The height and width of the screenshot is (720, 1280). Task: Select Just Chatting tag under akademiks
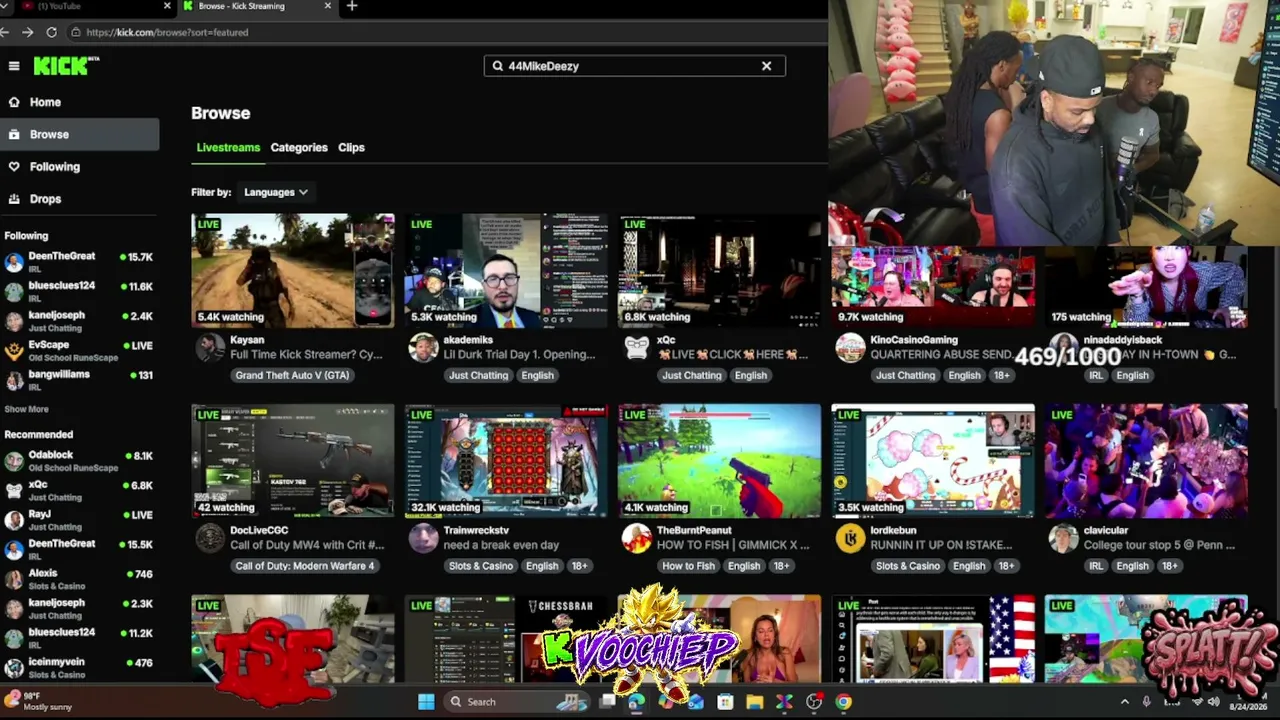tap(478, 376)
